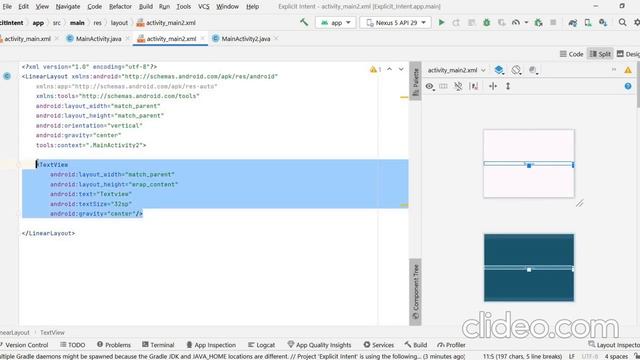This screenshot has width=640, height=360.
Task: Toggle the View Options eye icon
Action: (x=429, y=86)
